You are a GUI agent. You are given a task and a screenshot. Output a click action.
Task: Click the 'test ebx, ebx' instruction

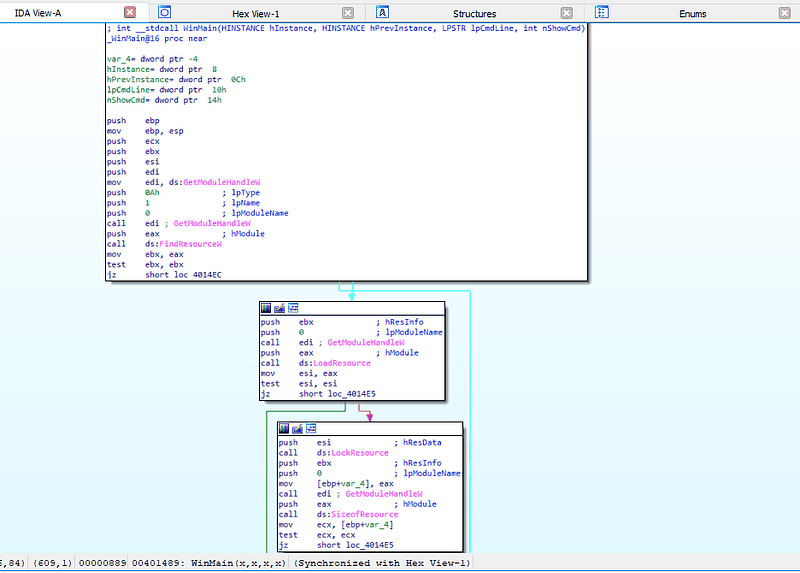pyautogui.click(x=145, y=264)
